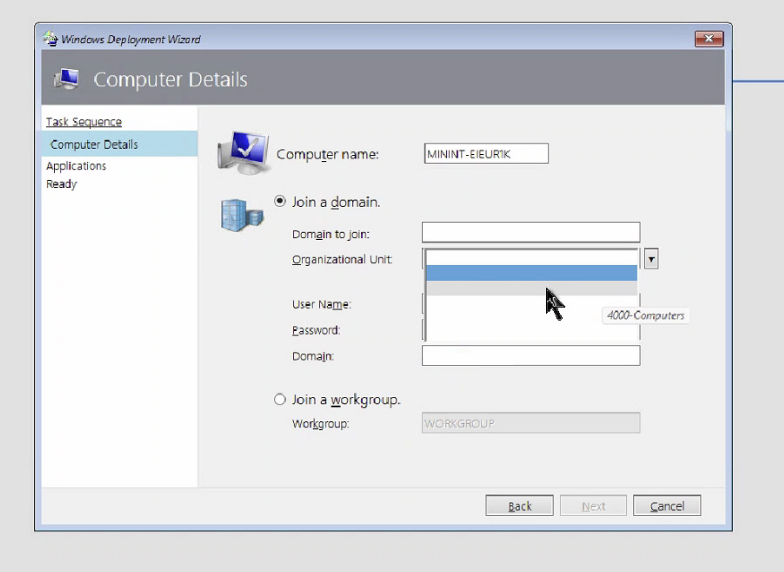784x572 pixels.
Task: Click the Computer name label
Action: point(328,154)
